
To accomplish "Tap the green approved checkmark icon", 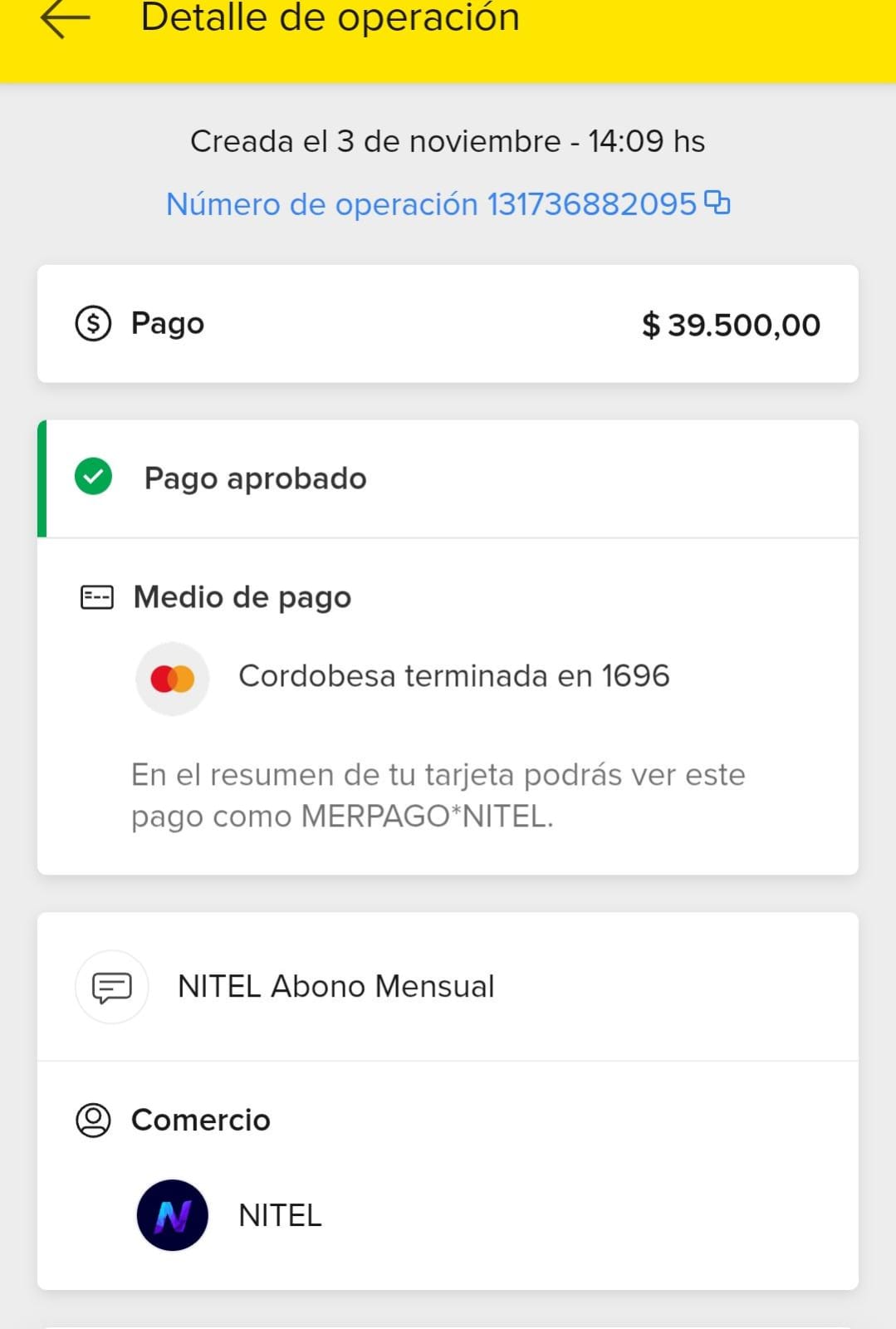I will click(x=93, y=478).
